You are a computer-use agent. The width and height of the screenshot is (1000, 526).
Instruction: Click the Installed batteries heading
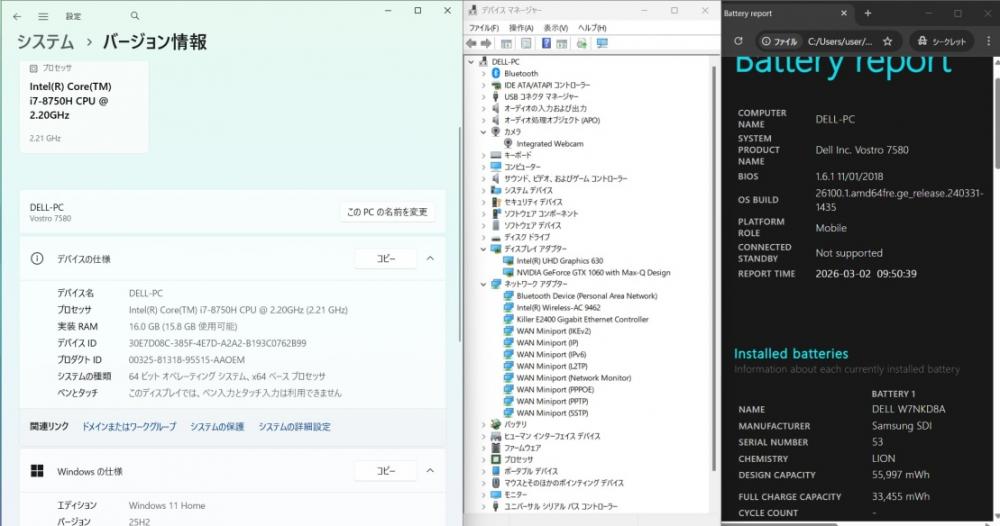pyautogui.click(x=791, y=354)
